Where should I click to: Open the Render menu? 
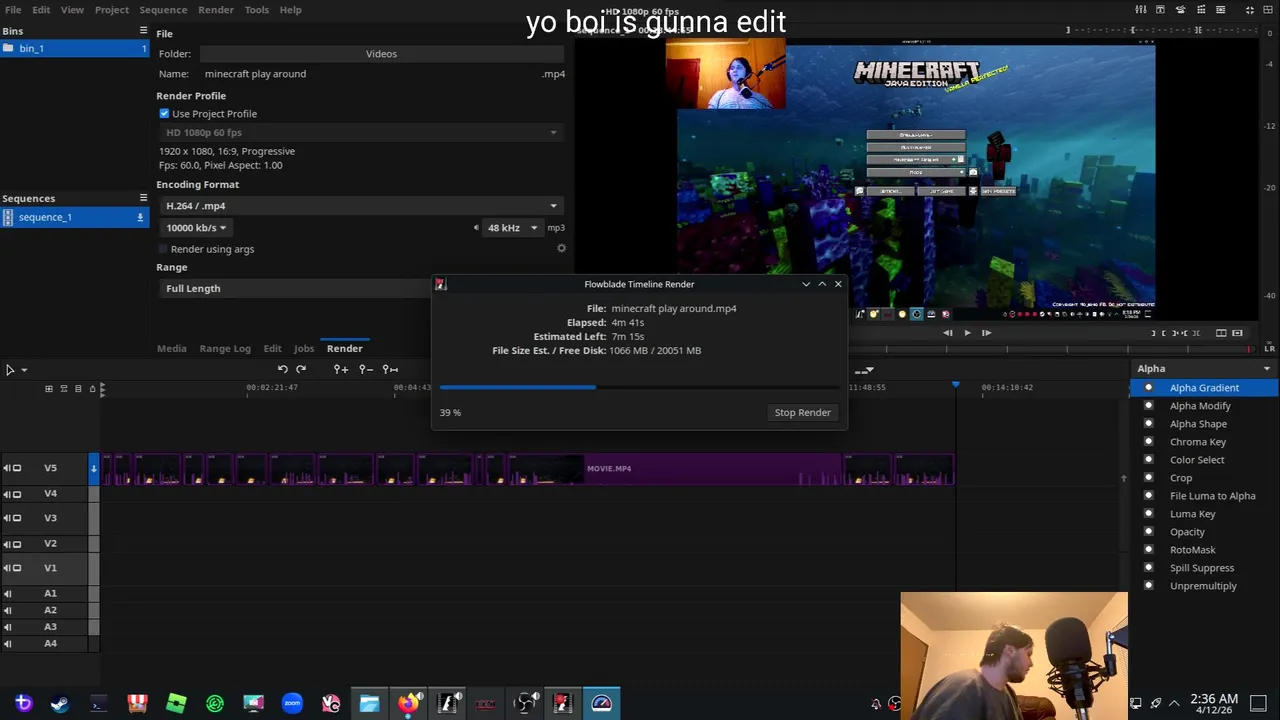point(215,9)
